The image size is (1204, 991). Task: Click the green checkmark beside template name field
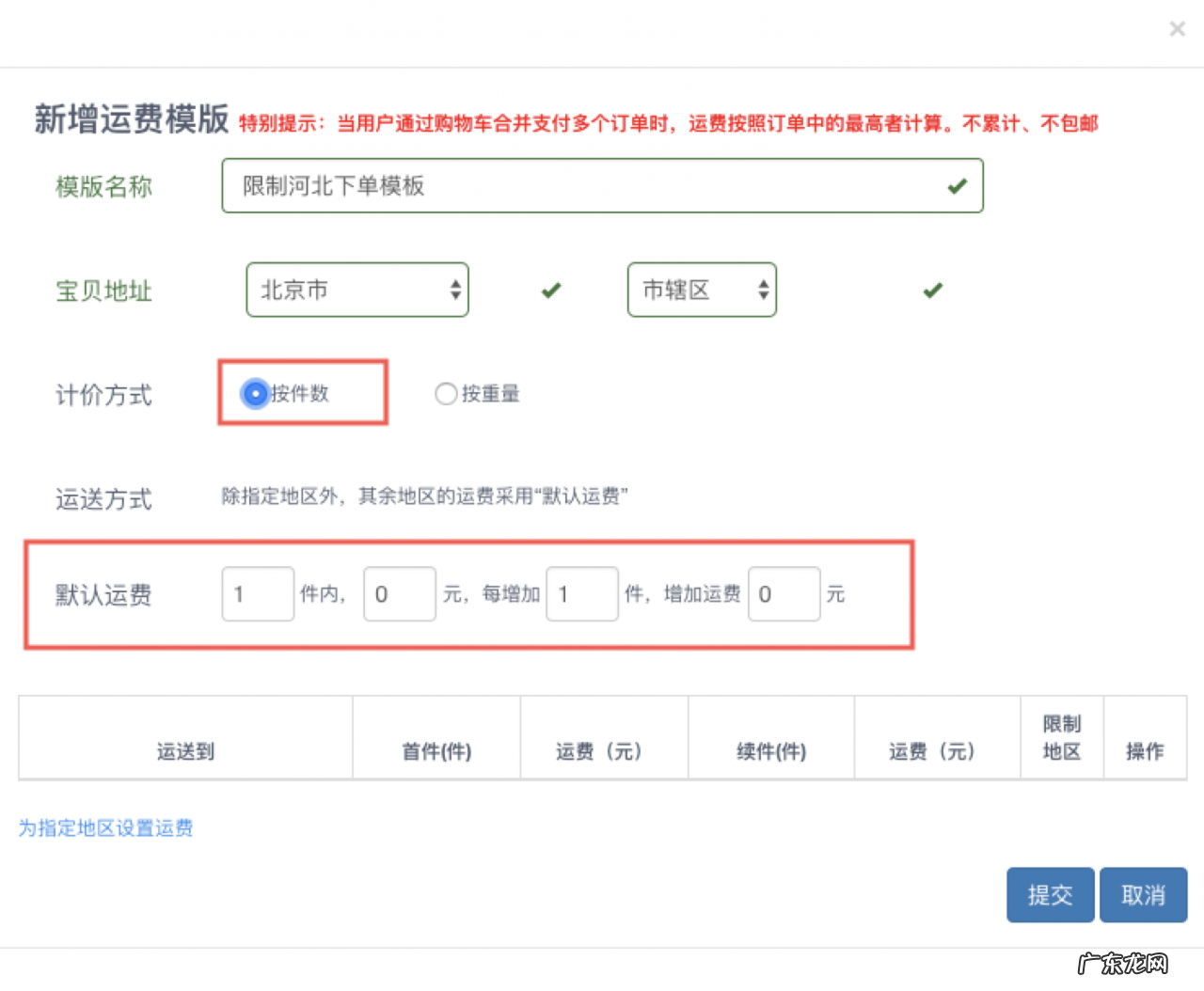coord(958,186)
